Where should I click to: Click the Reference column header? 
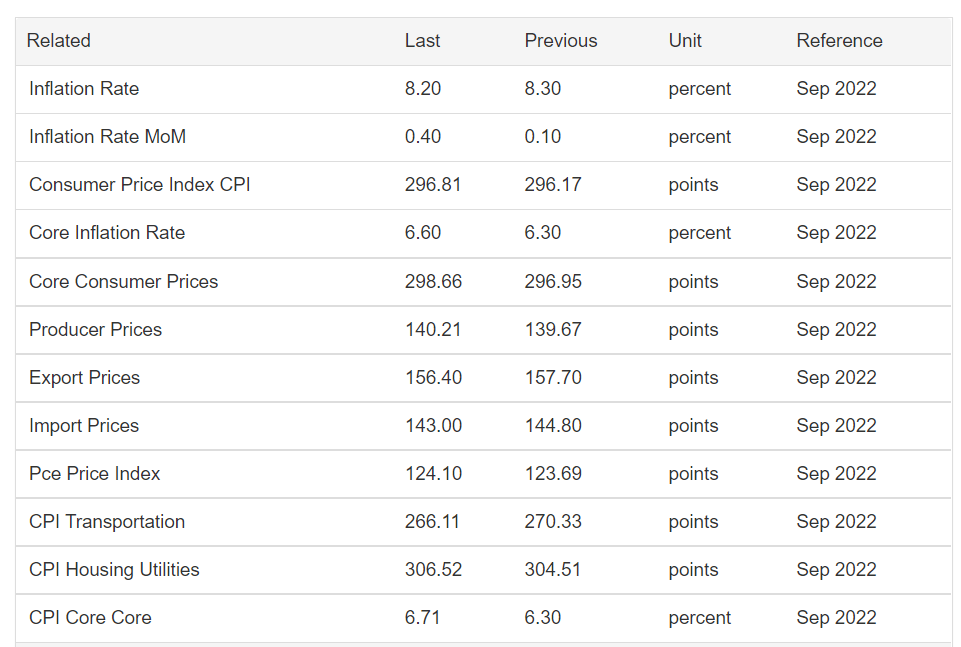click(840, 40)
